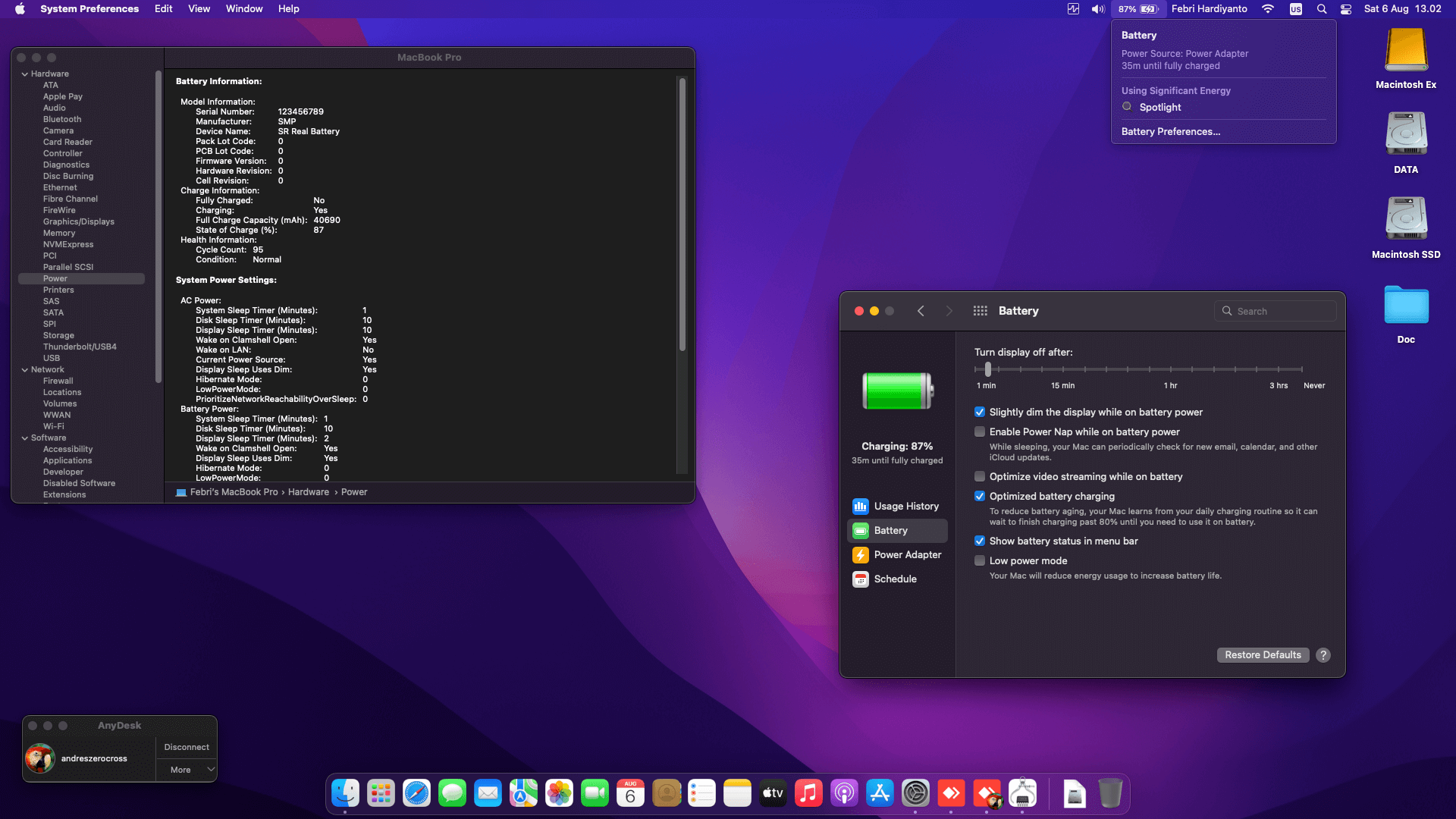1456x819 pixels.
Task: Open Maps from the Dock
Action: tap(523, 793)
